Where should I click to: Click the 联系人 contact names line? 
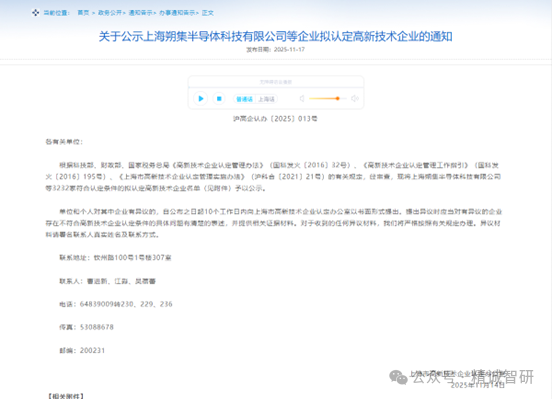click(107, 281)
